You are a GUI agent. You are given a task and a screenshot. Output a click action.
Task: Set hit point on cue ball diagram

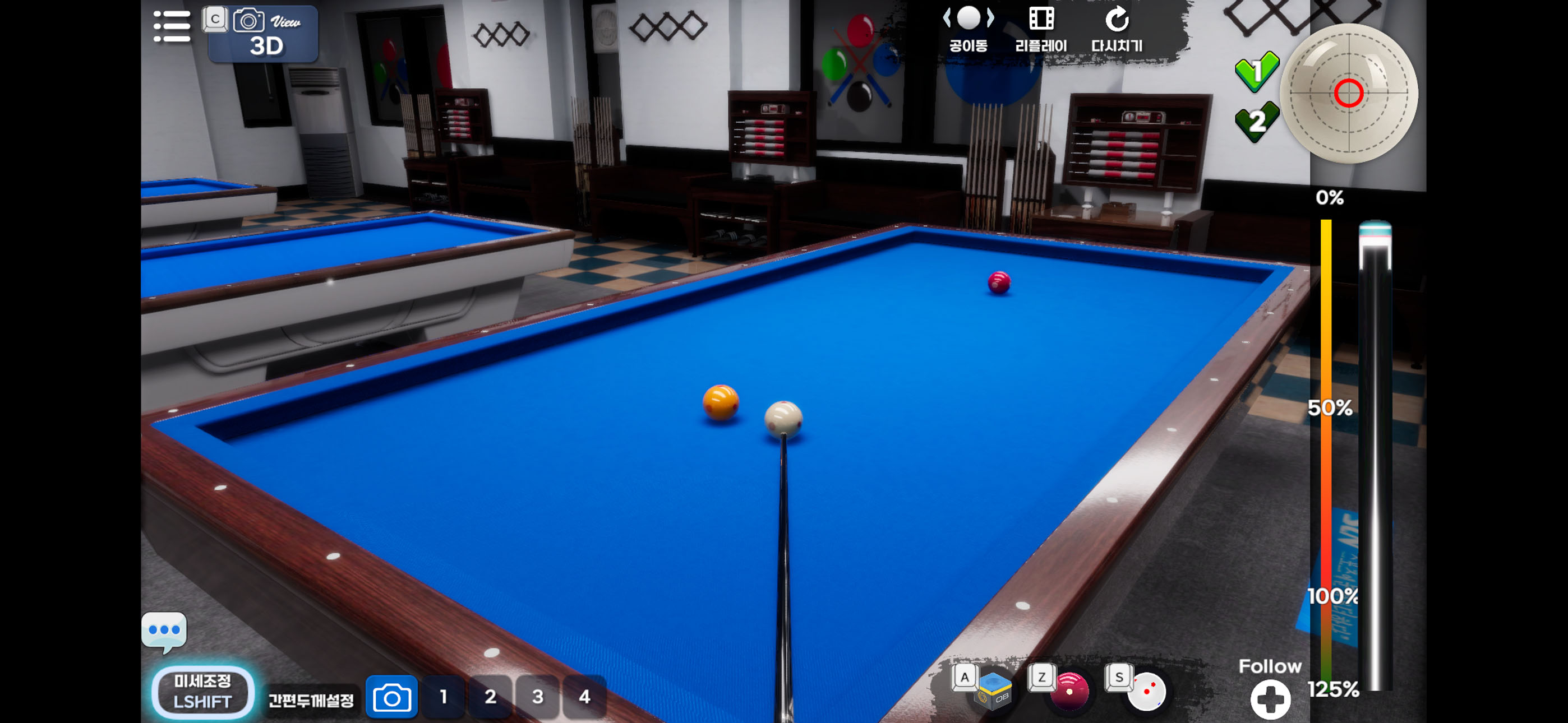pos(1349,93)
